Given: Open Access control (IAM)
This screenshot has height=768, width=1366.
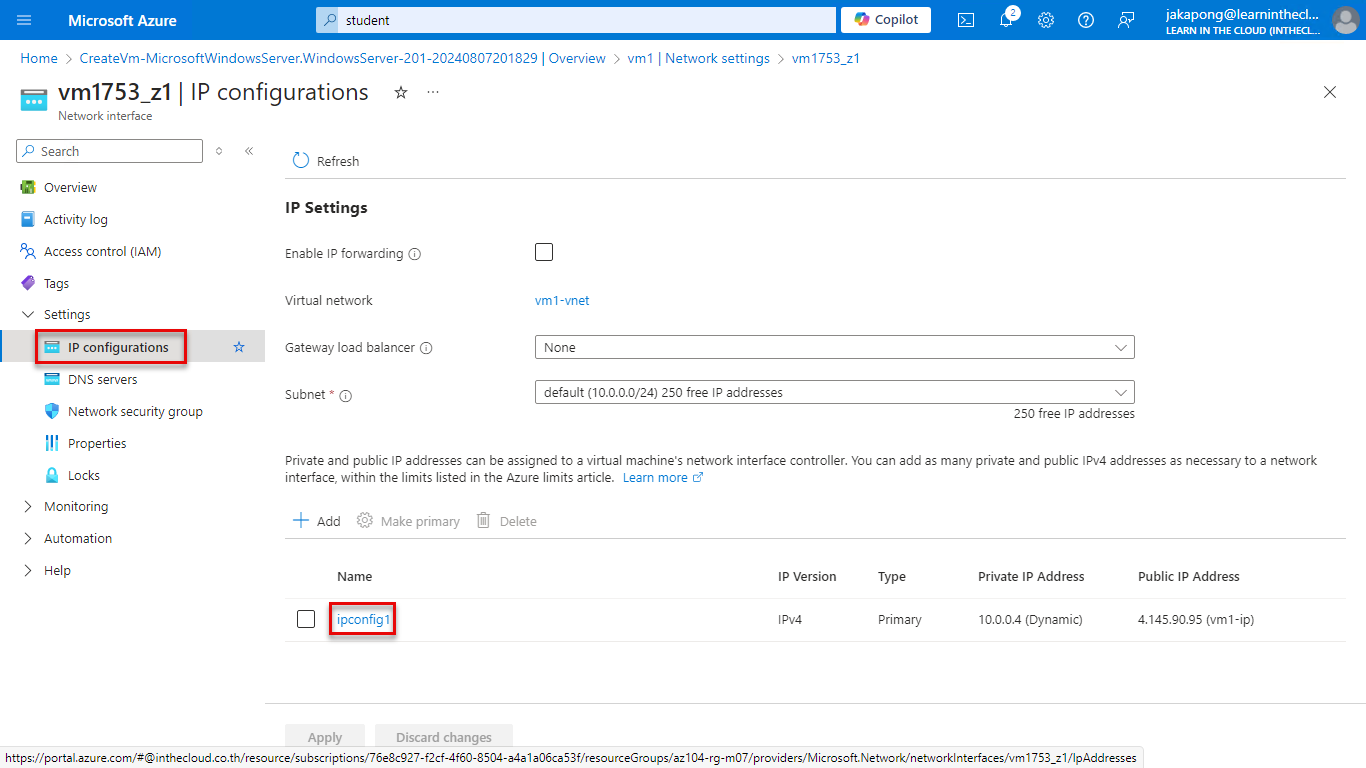Looking at the screenshot, I should tap(102, 251).
